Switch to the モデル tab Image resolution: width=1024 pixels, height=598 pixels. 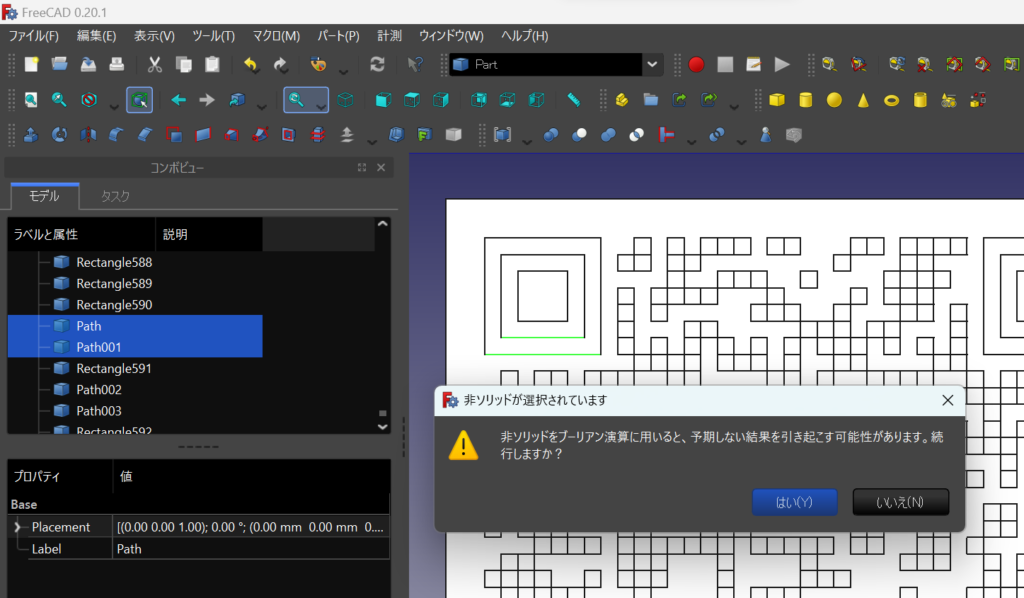coord(44,196)
